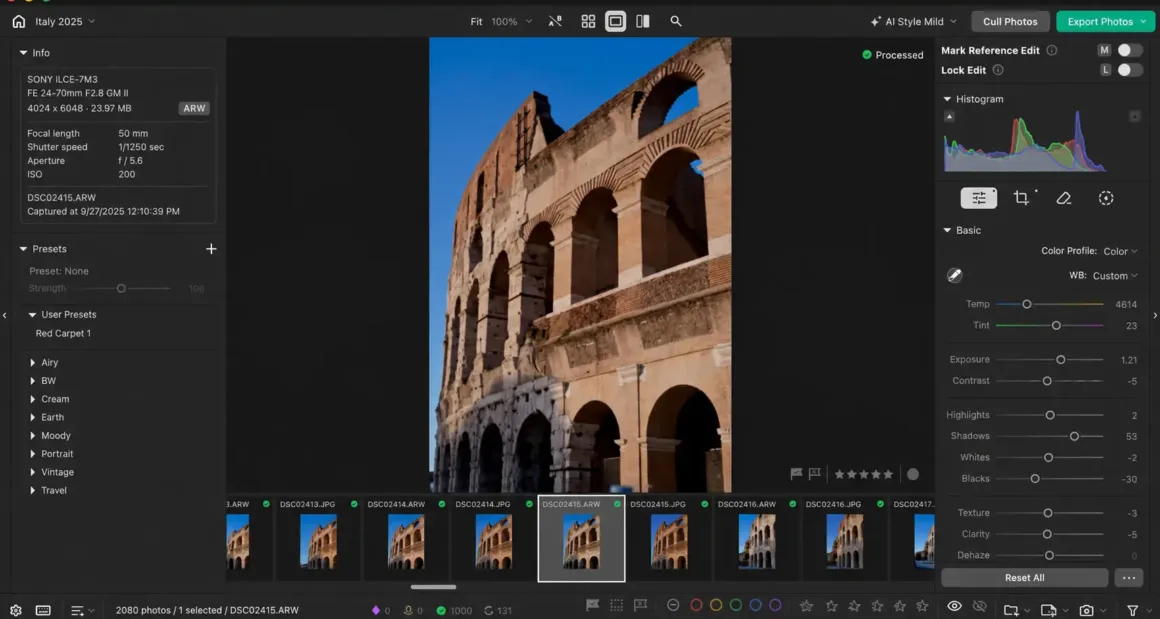This screenshot has width=1160, height=619.
Task: Apply the Red Carpet 1 preset
Action: click(x=63, y=334)
